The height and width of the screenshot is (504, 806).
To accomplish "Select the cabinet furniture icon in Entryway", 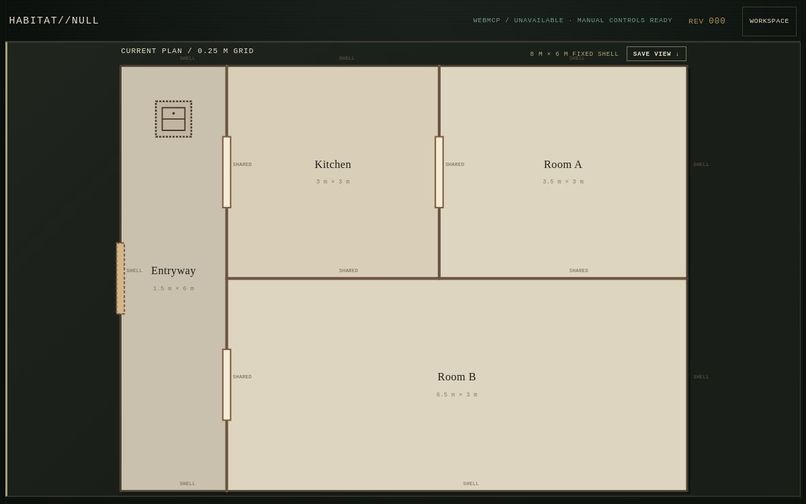I will tap(174, 119).
